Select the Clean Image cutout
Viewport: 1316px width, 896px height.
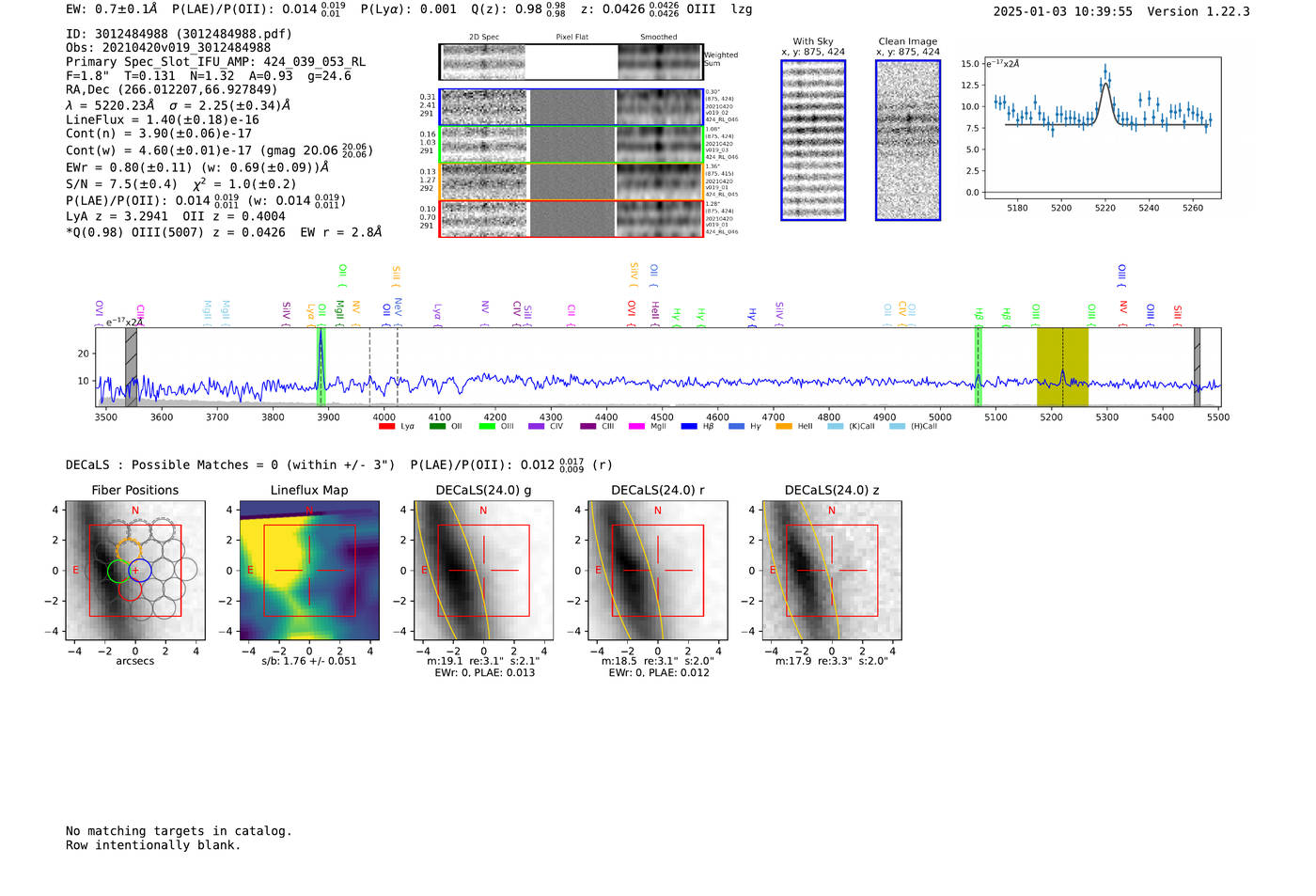[x=908, y=140]
